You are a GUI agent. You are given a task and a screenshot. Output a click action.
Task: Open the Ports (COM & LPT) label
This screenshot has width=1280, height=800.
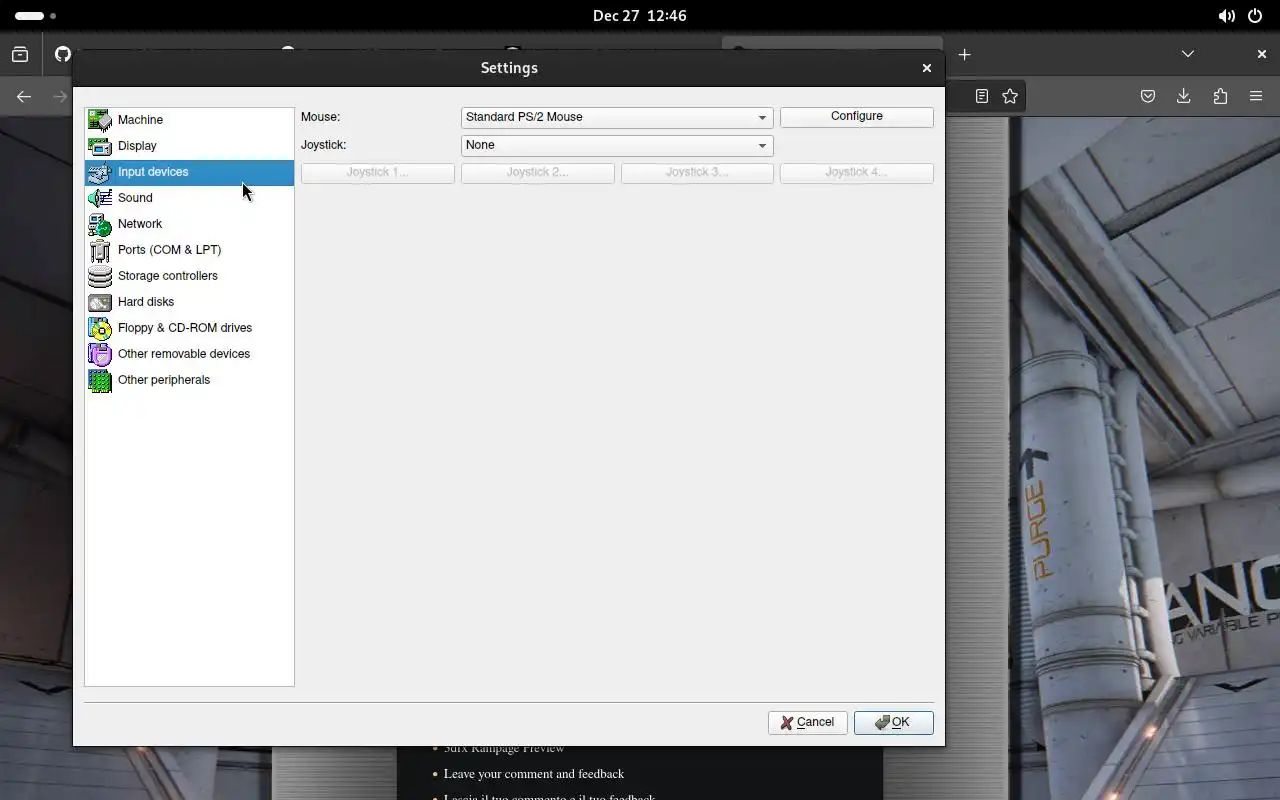click(169, 250)
